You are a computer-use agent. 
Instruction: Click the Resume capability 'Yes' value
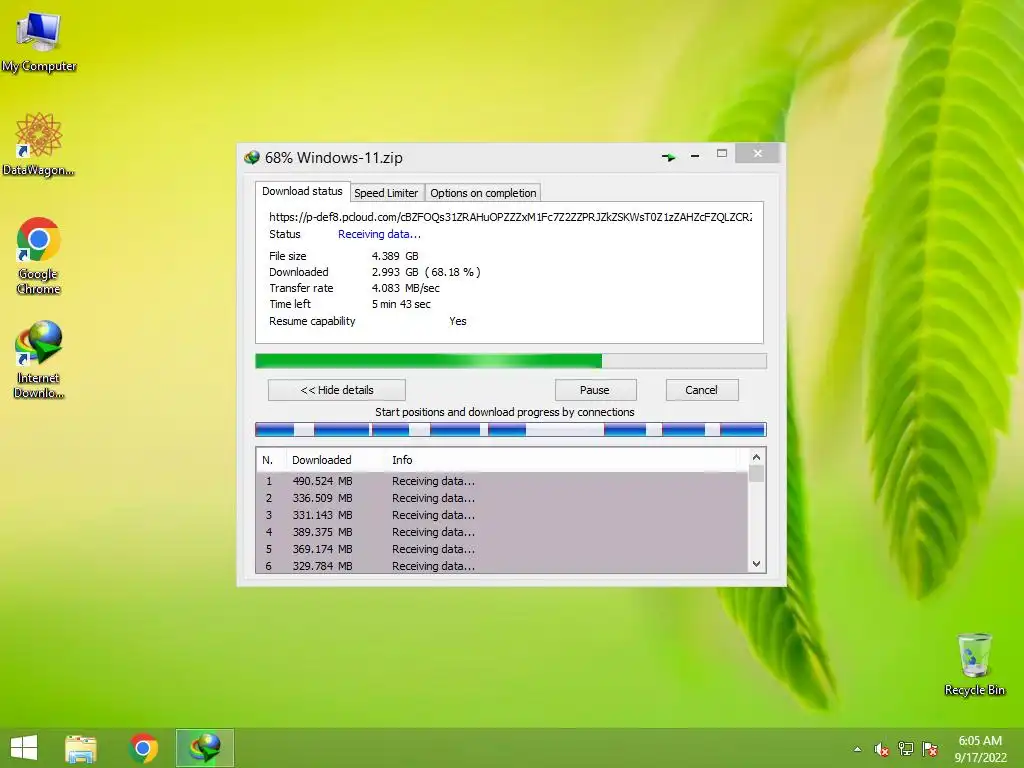click(x=458, y=321)
